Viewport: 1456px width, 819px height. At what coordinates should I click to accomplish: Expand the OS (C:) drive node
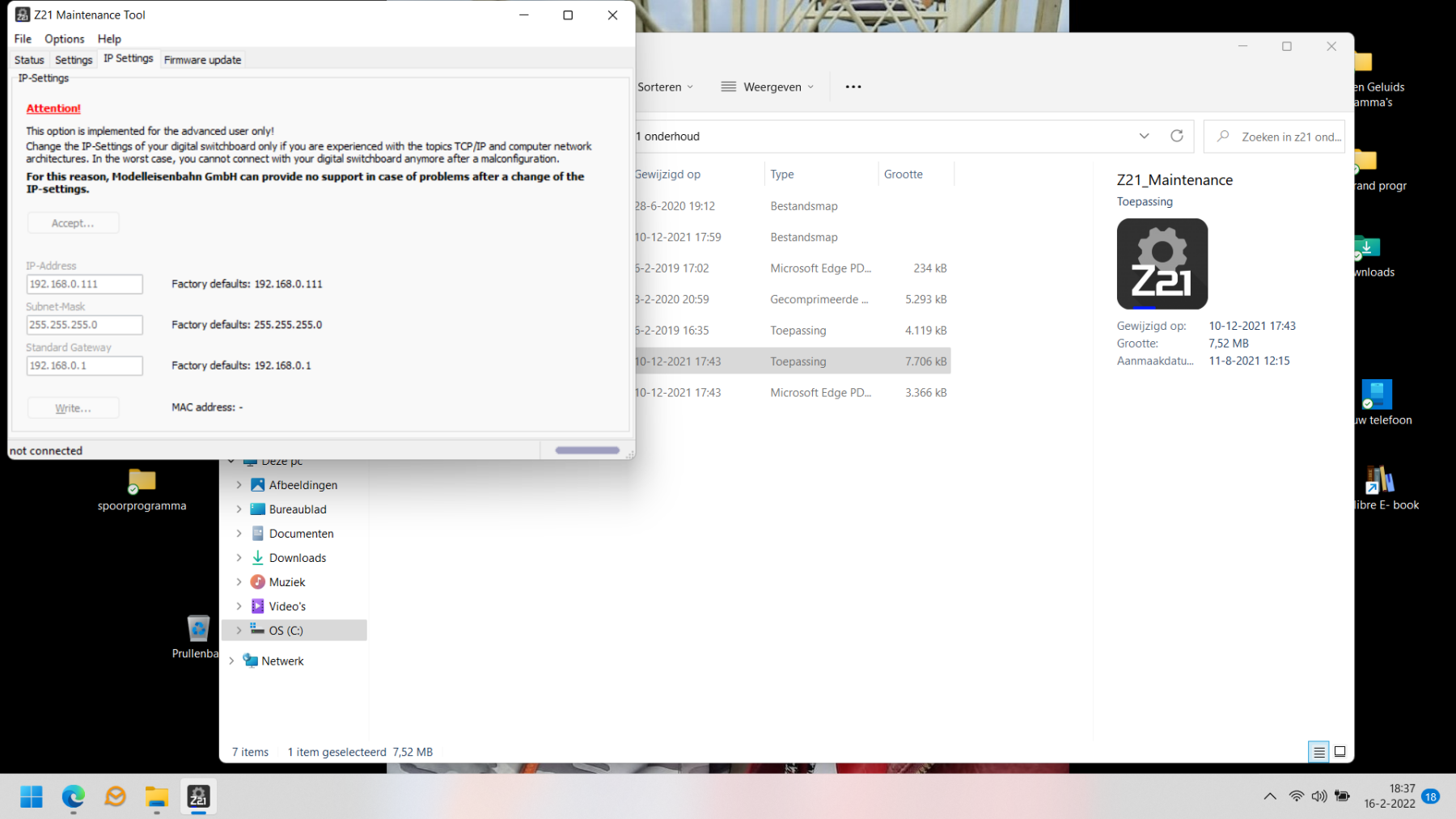point(239,631)
